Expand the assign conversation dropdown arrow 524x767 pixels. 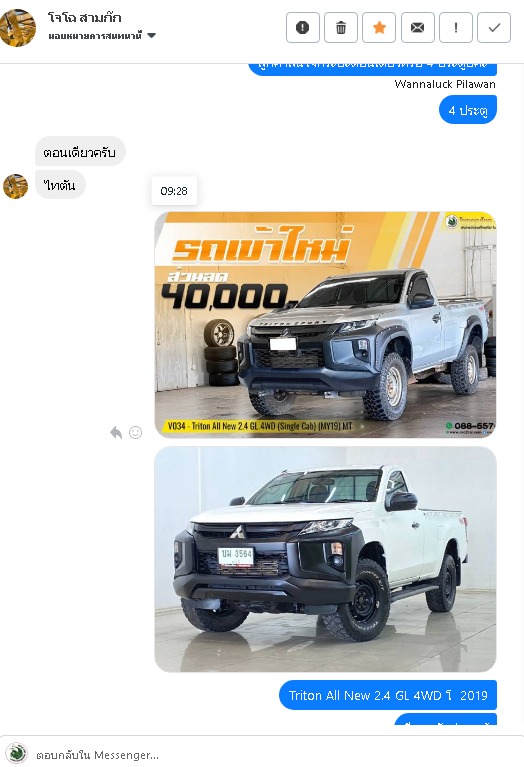[152, 35]
